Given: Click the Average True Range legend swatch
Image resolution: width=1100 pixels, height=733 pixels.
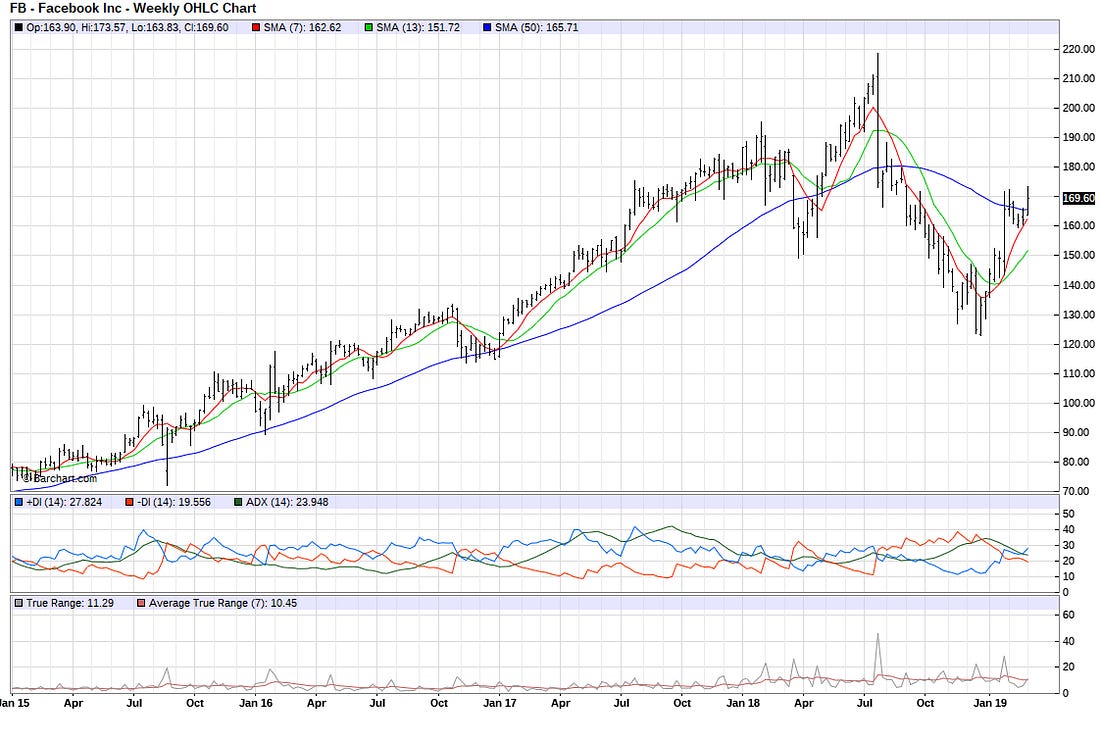Looking at the screenshot, I should pos(142,603).
